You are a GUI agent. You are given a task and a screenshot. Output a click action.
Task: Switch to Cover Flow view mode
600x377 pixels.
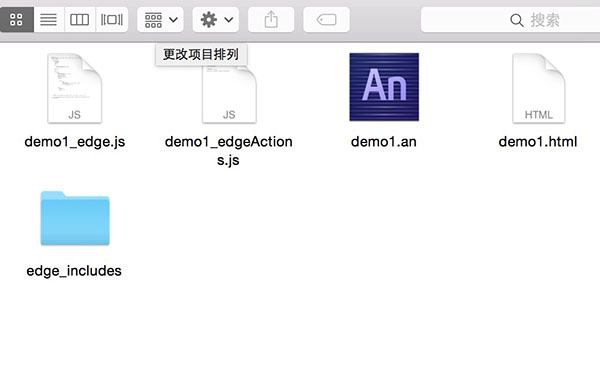112,20
